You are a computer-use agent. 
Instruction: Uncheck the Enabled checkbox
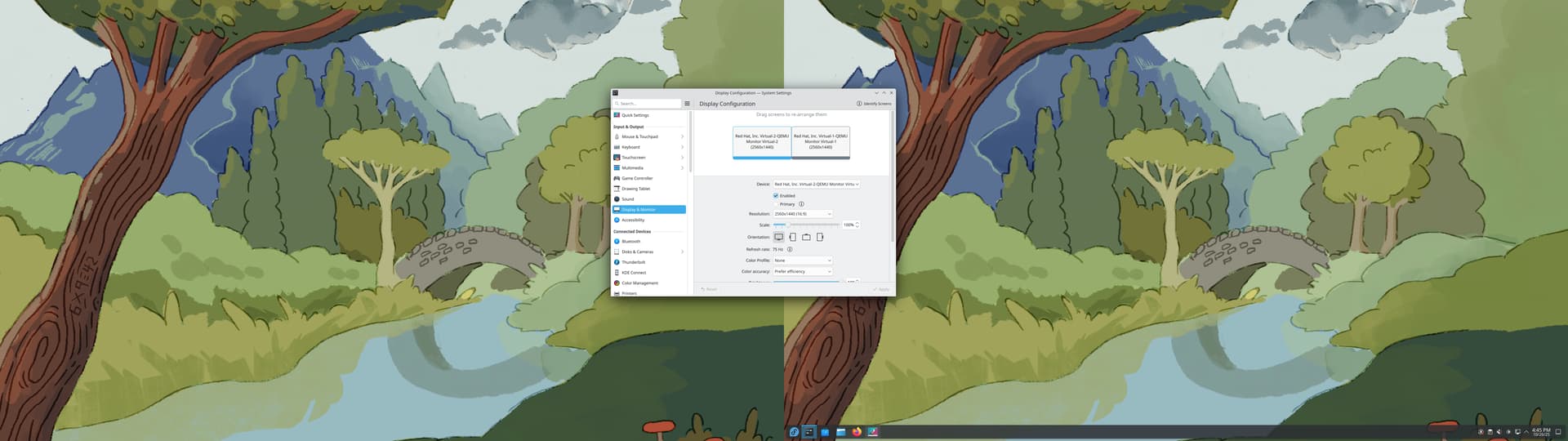click(776, 196)
